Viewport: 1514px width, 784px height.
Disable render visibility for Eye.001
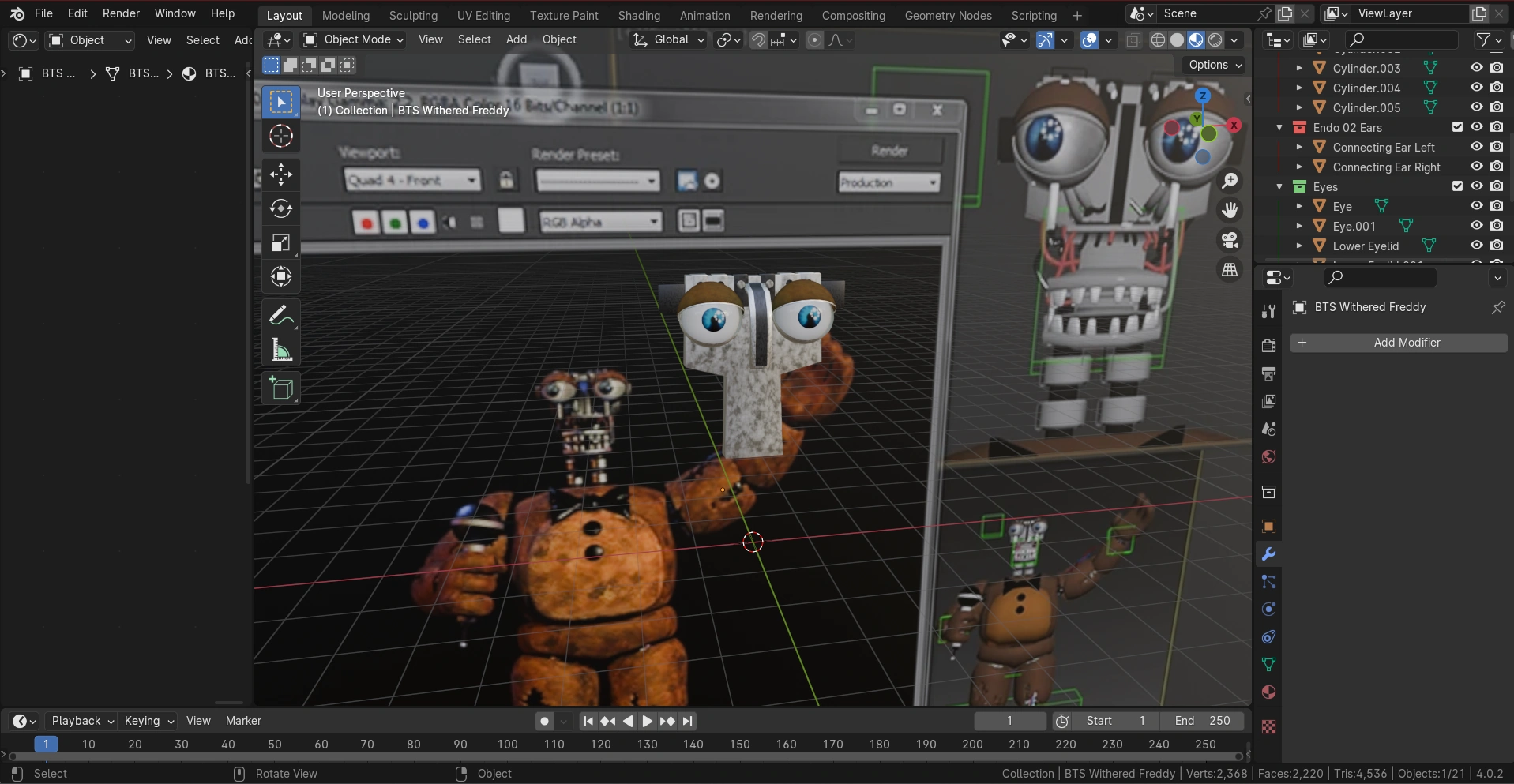click(x=1498, y=226)
